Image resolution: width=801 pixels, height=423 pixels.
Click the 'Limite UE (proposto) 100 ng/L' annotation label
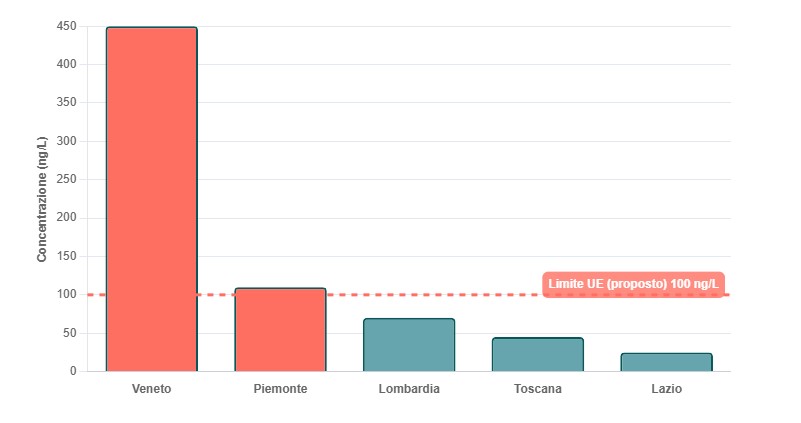[633, 284]
